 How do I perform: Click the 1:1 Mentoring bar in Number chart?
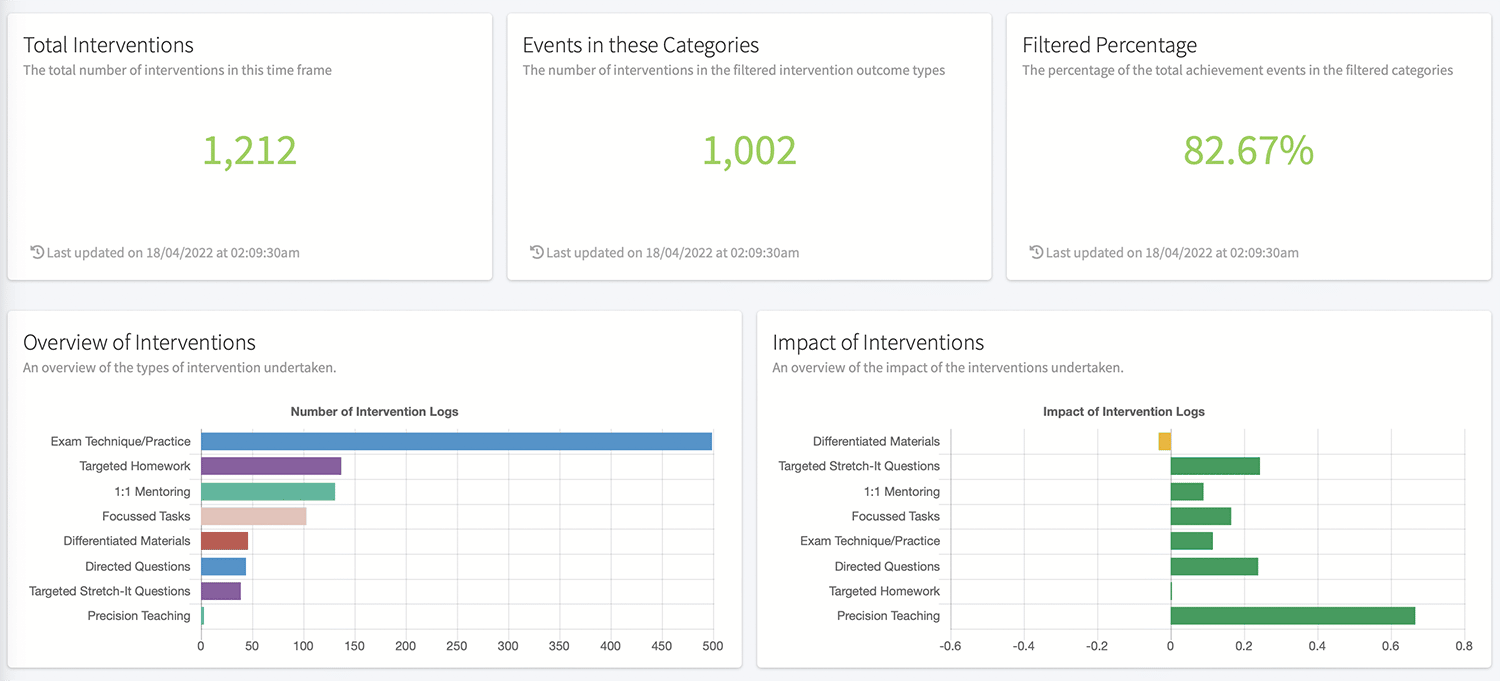point(268,491)
